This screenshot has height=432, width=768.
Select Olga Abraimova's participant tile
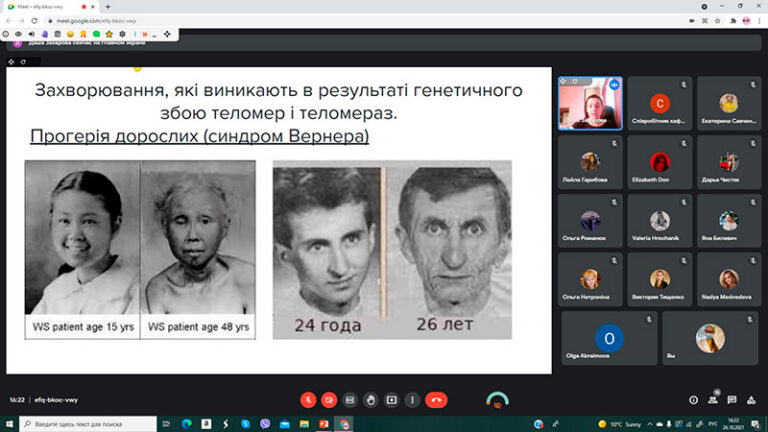[x=609, y=338]
